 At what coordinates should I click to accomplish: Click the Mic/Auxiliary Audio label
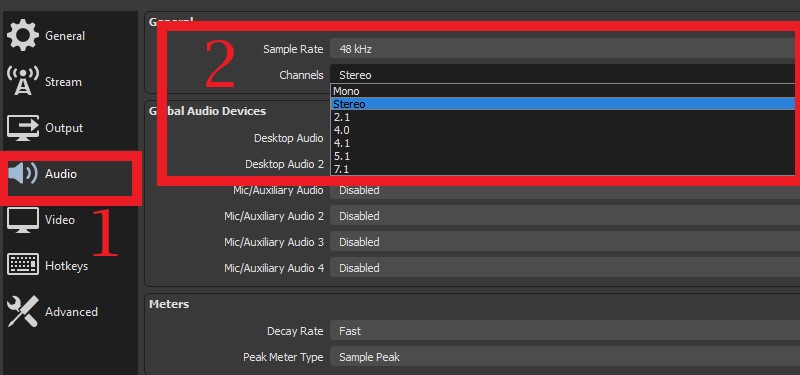click(x=278, y=190)
